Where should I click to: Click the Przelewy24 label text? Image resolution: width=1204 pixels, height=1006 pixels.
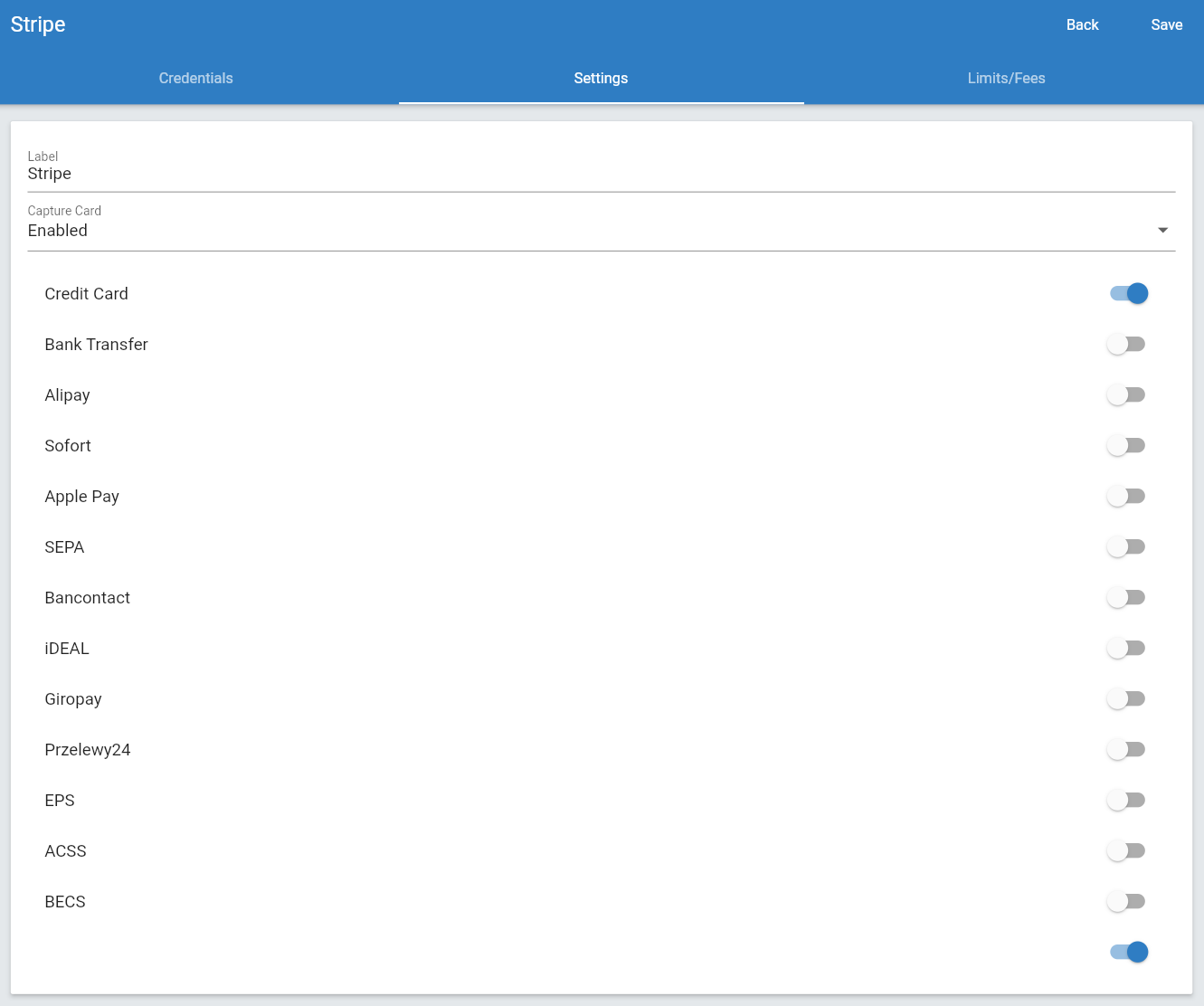[88, 750]
